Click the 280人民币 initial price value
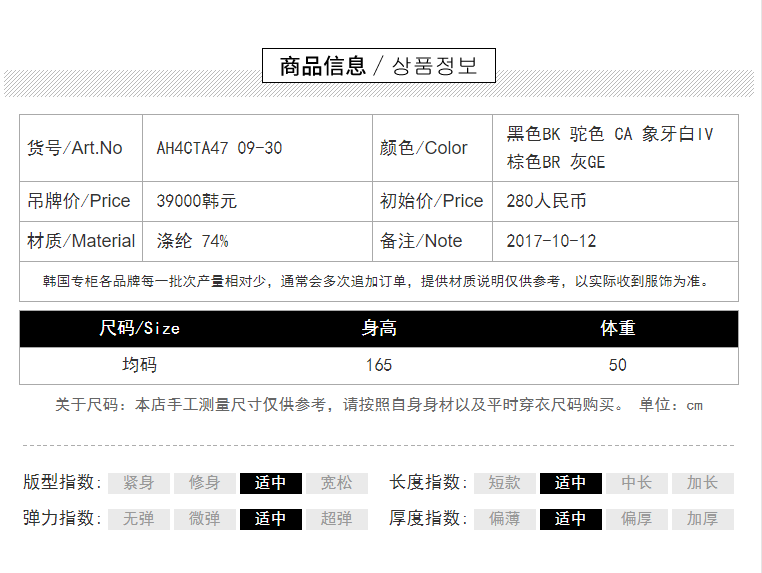The width and height of the screenshot is (762, 573). [x=546, y=201]
